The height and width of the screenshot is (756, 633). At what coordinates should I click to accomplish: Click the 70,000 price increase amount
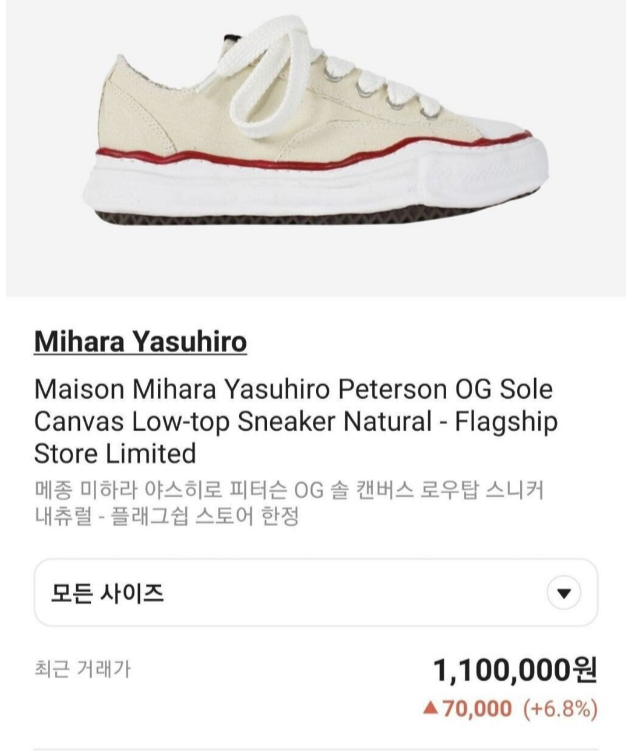tap(478, 710)
